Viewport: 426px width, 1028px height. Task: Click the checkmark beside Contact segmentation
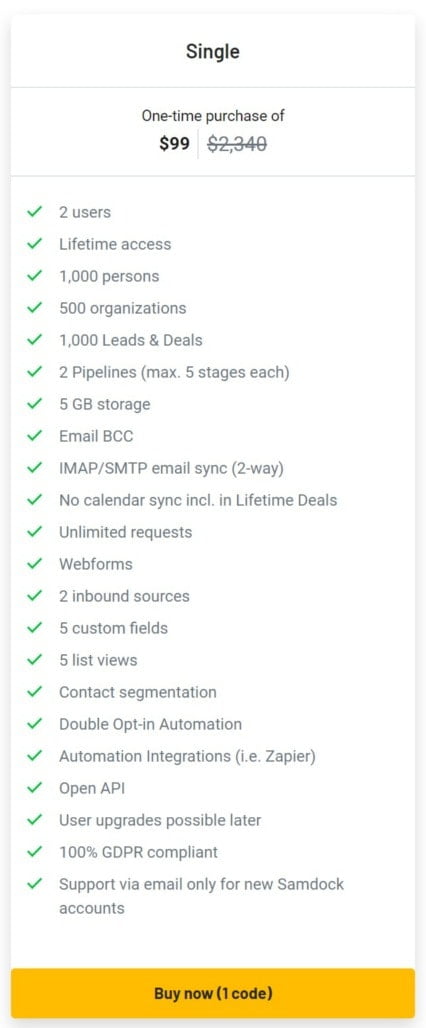click(34, 692)
